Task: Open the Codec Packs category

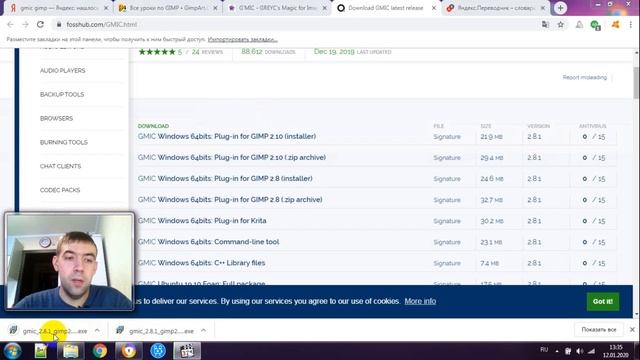Action: point(60,190)
